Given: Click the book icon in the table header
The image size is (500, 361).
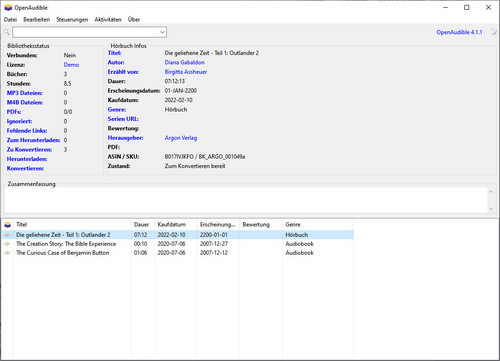Looking at the screenshot, I should (7, 225).
